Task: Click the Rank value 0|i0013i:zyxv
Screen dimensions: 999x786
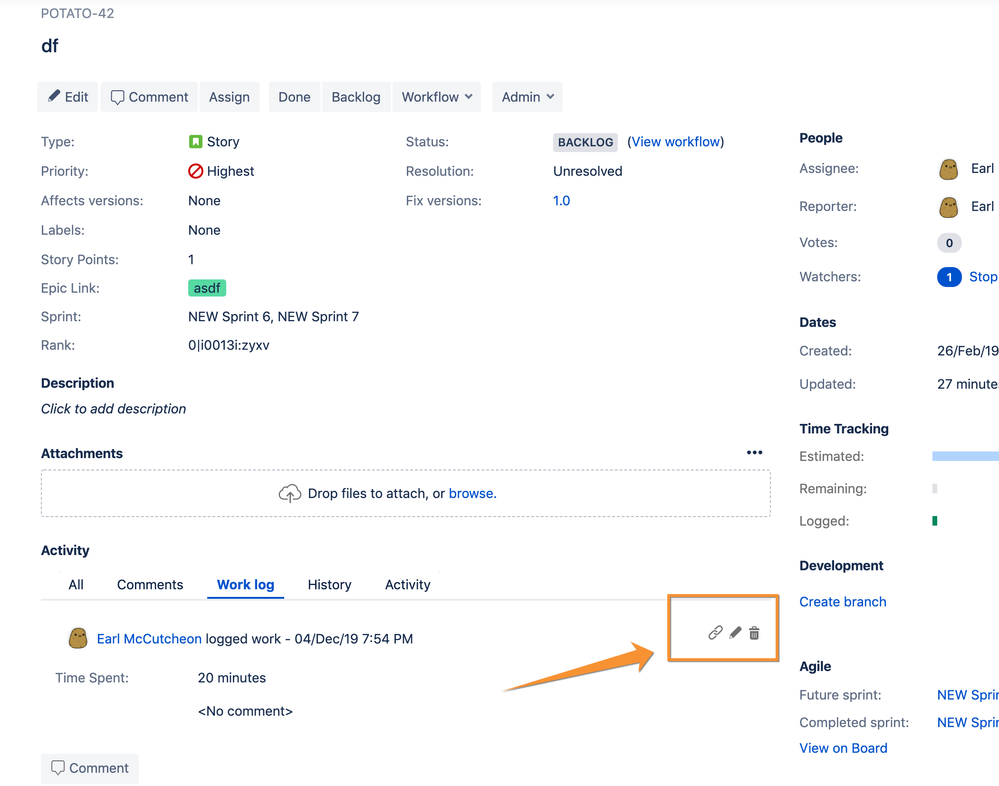Action: tap(229, 345)
